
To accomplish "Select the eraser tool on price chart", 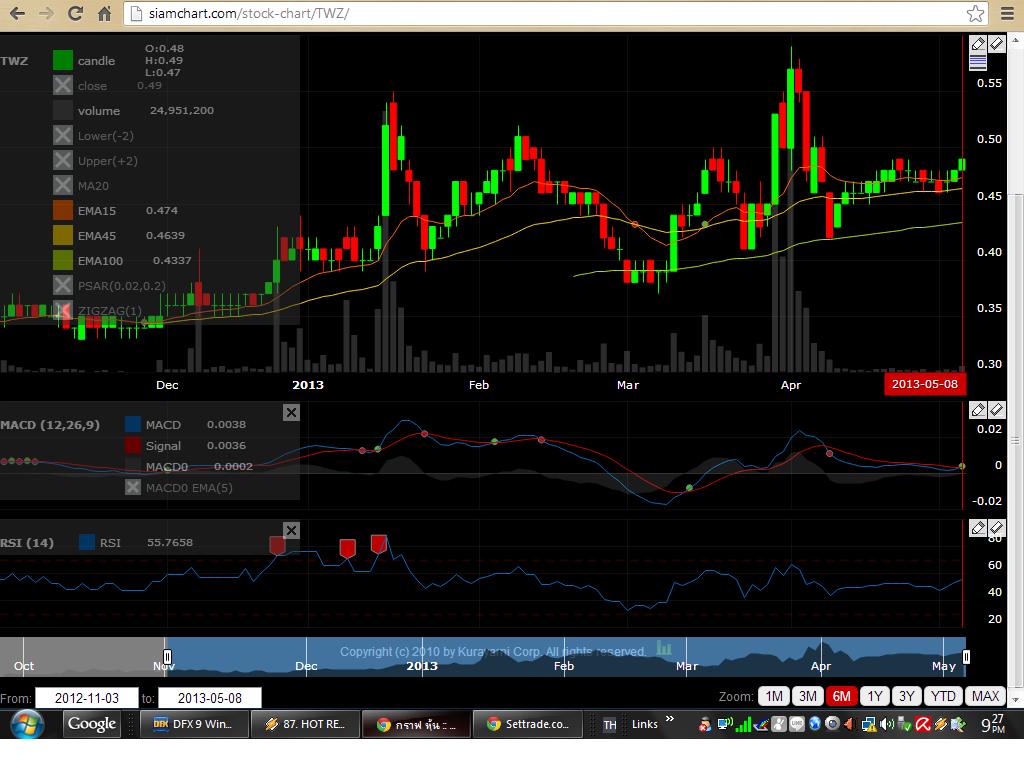I will 996,44.
